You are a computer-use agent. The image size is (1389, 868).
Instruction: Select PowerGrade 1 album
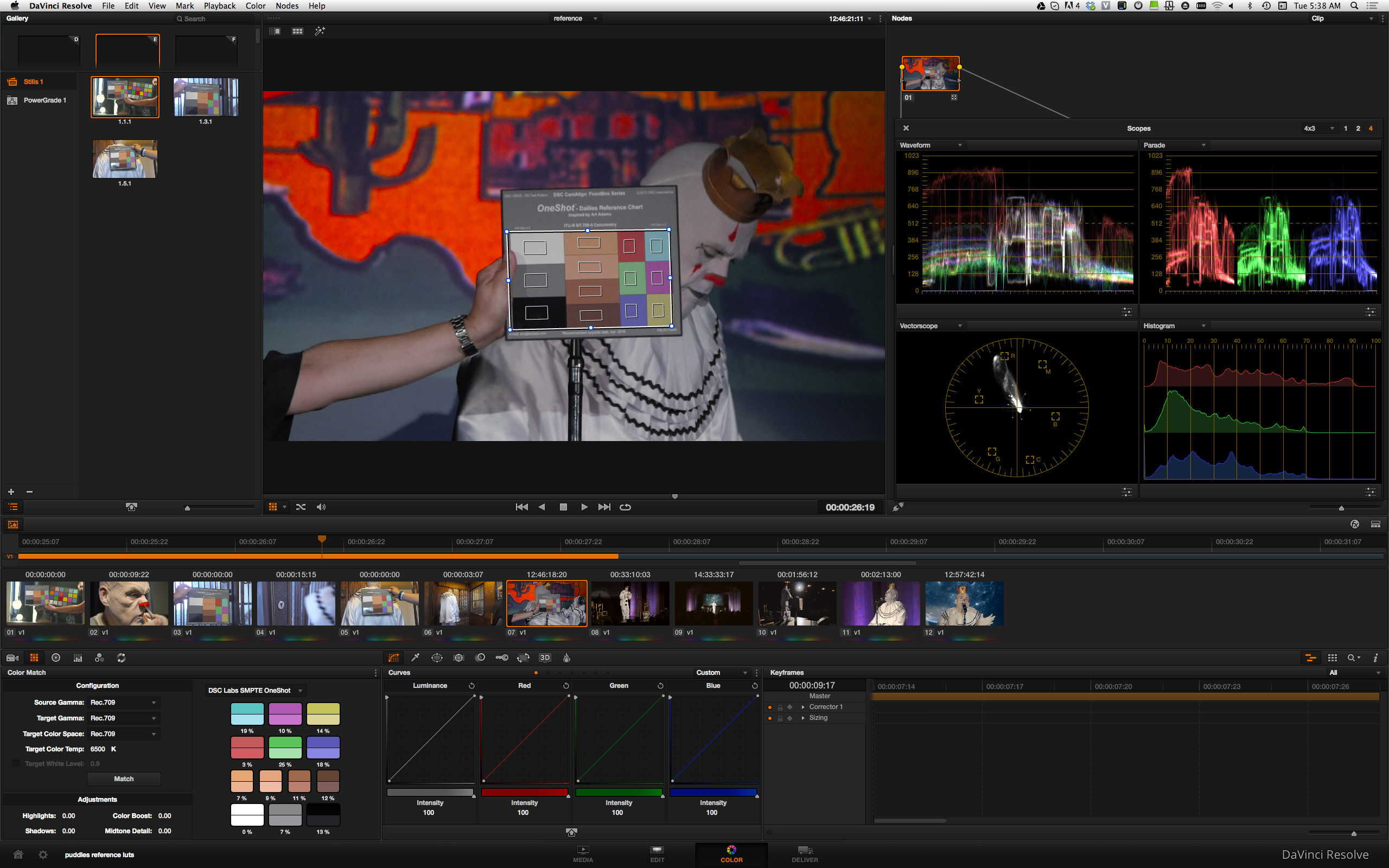(x=45, y=100)
